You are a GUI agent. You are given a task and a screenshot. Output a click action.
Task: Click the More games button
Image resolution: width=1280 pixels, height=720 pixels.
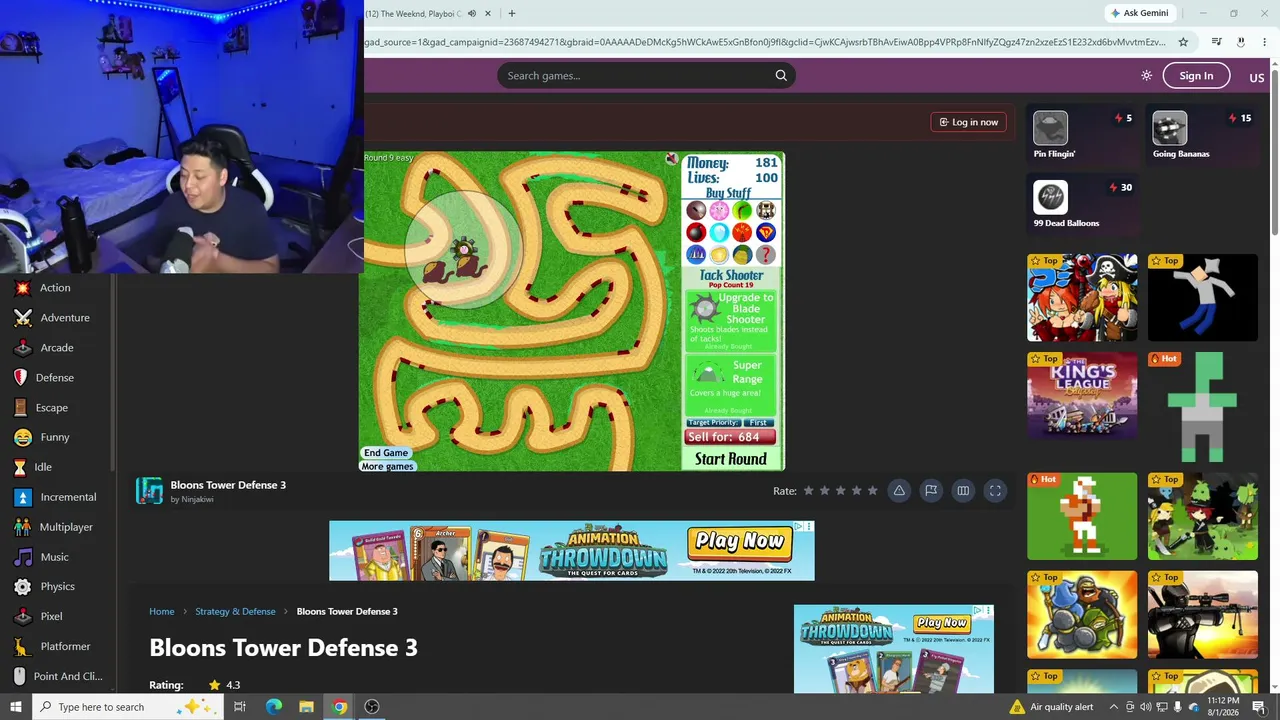tap(388, 467)
